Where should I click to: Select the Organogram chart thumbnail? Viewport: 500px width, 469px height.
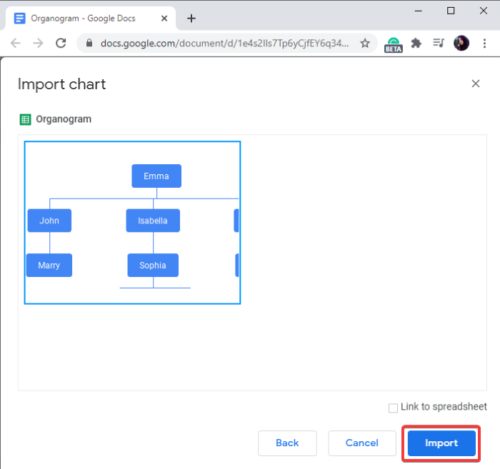(132, 222)
